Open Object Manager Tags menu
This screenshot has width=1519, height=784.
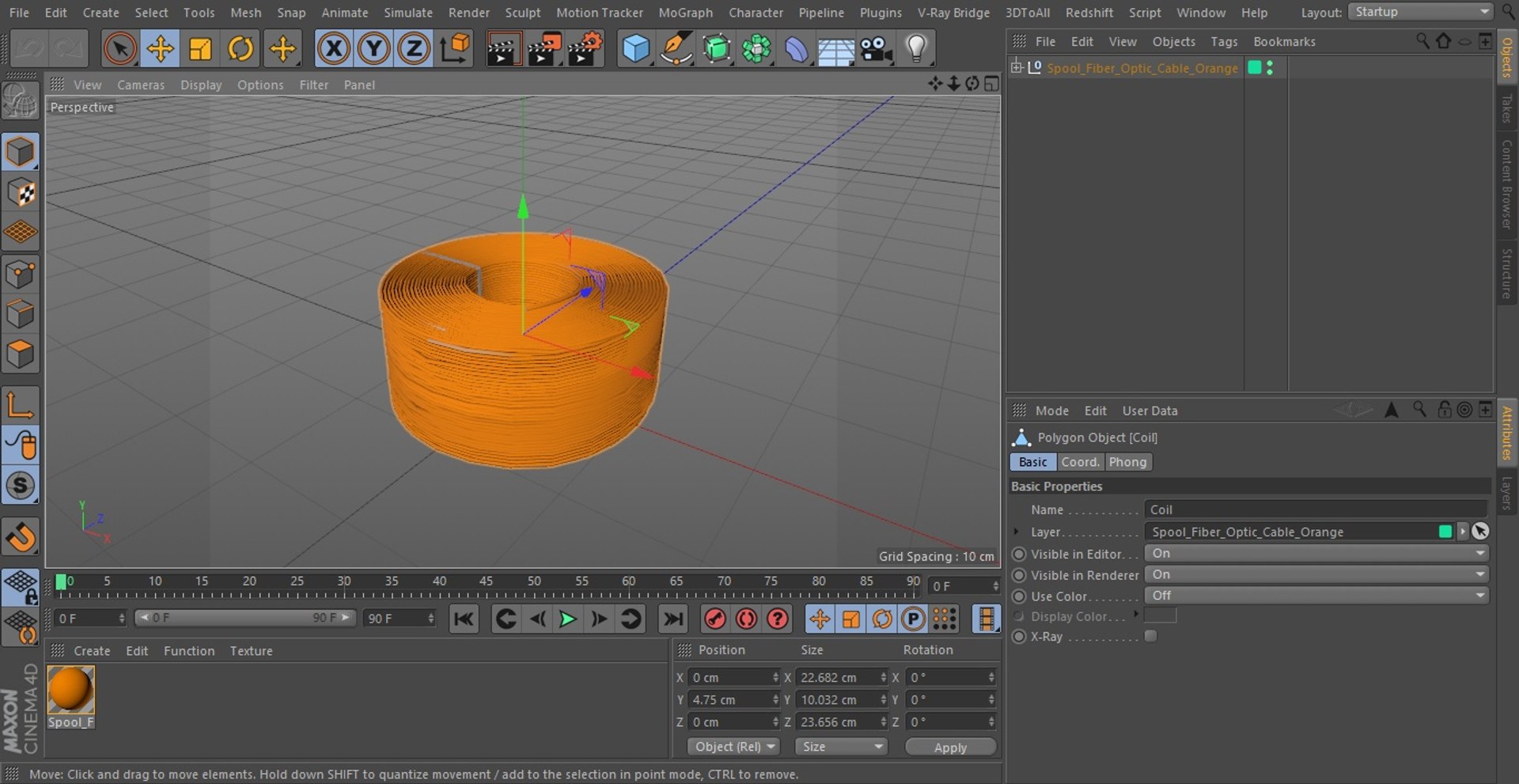tap(1224, 41)
